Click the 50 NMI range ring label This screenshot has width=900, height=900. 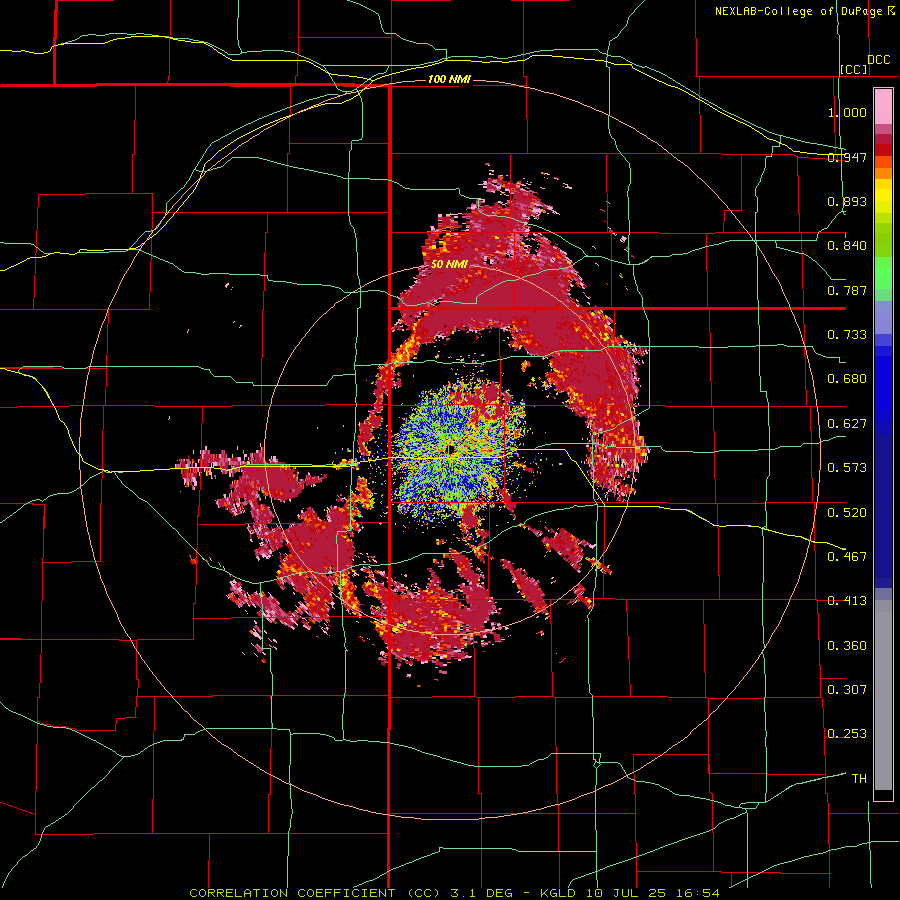[x=449, y=264]
